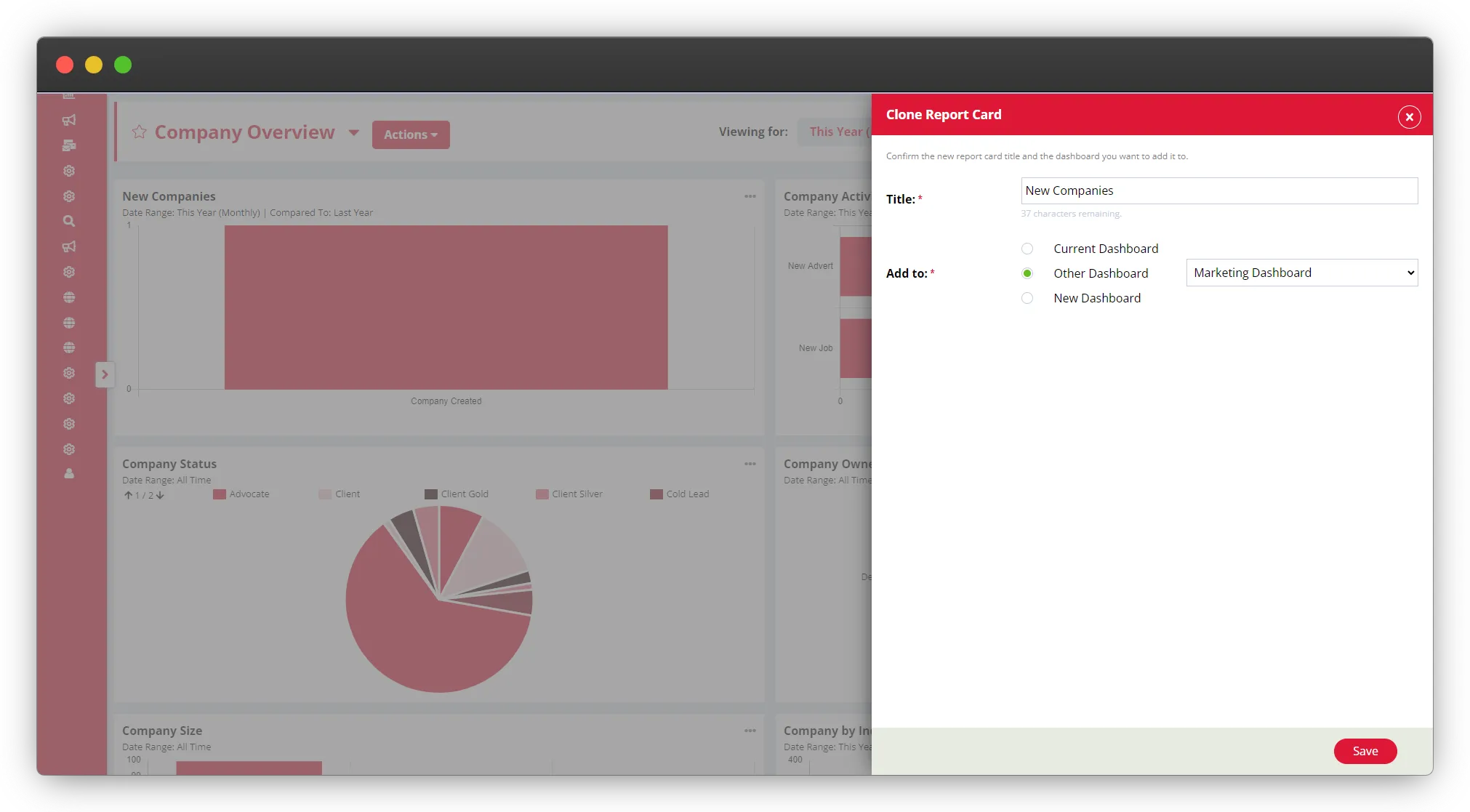Click the search magnifier icon in sidebar

(69, 221)
